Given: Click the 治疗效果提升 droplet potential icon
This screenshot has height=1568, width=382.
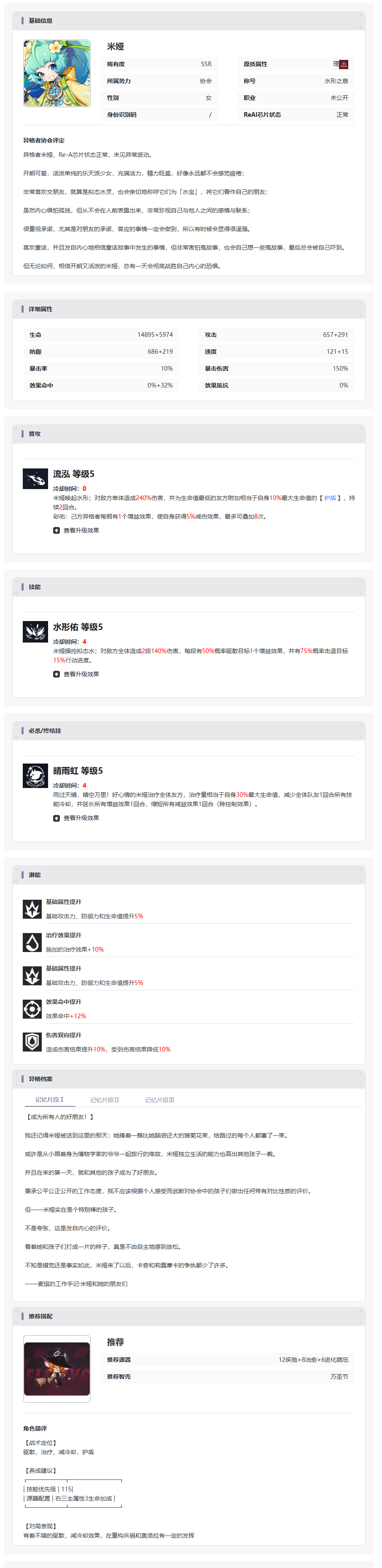Looking at the screenshot, I should coord(32,942).
